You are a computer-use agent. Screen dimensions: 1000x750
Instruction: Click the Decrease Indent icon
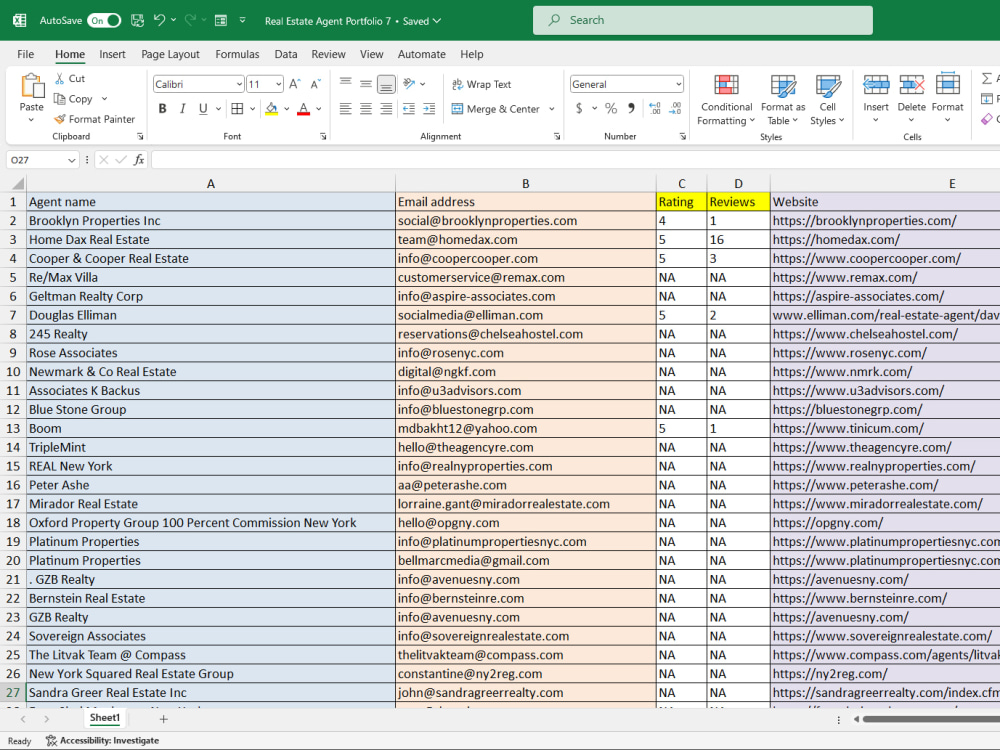click(409, 109)
